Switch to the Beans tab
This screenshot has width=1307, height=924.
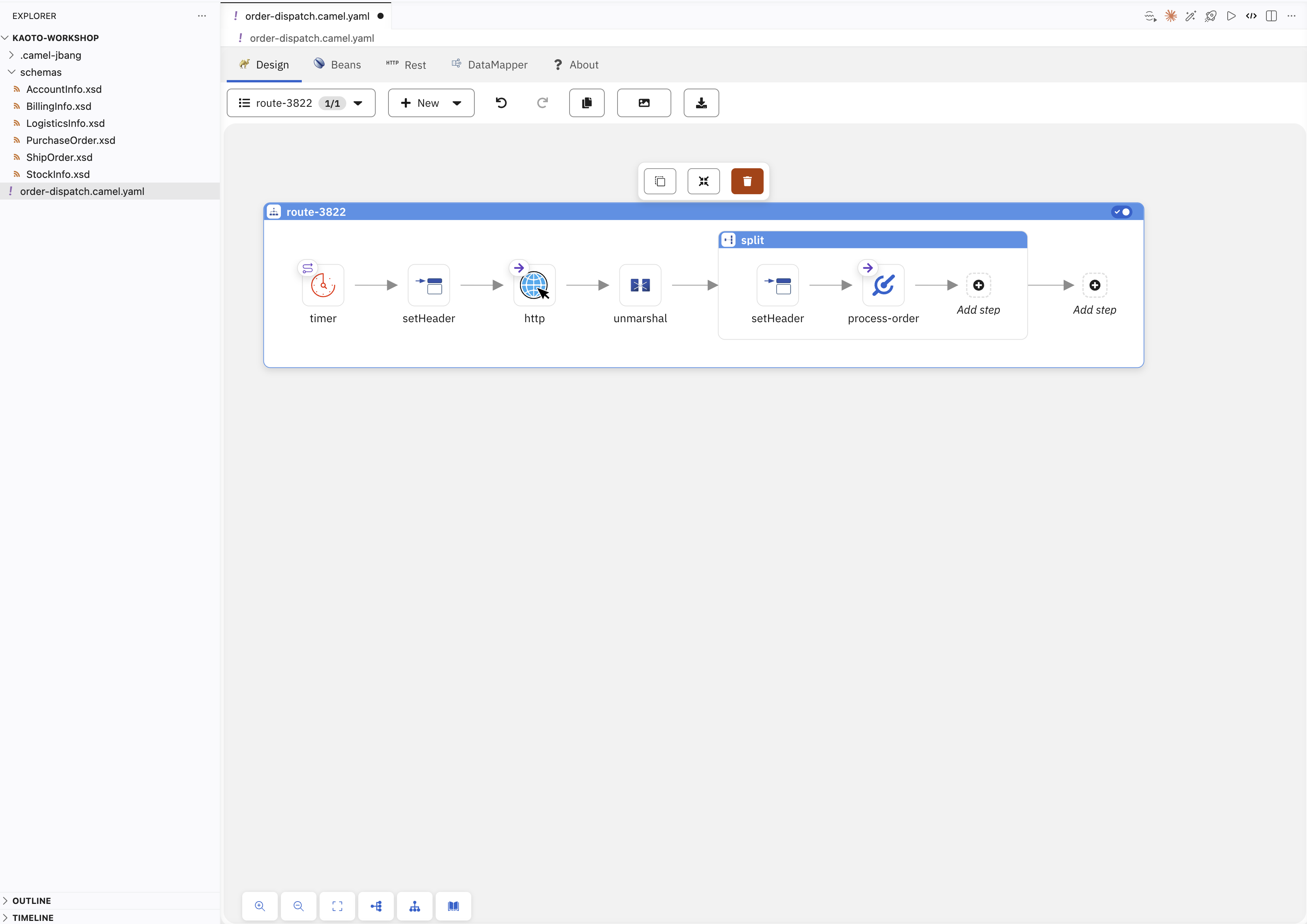337,64
